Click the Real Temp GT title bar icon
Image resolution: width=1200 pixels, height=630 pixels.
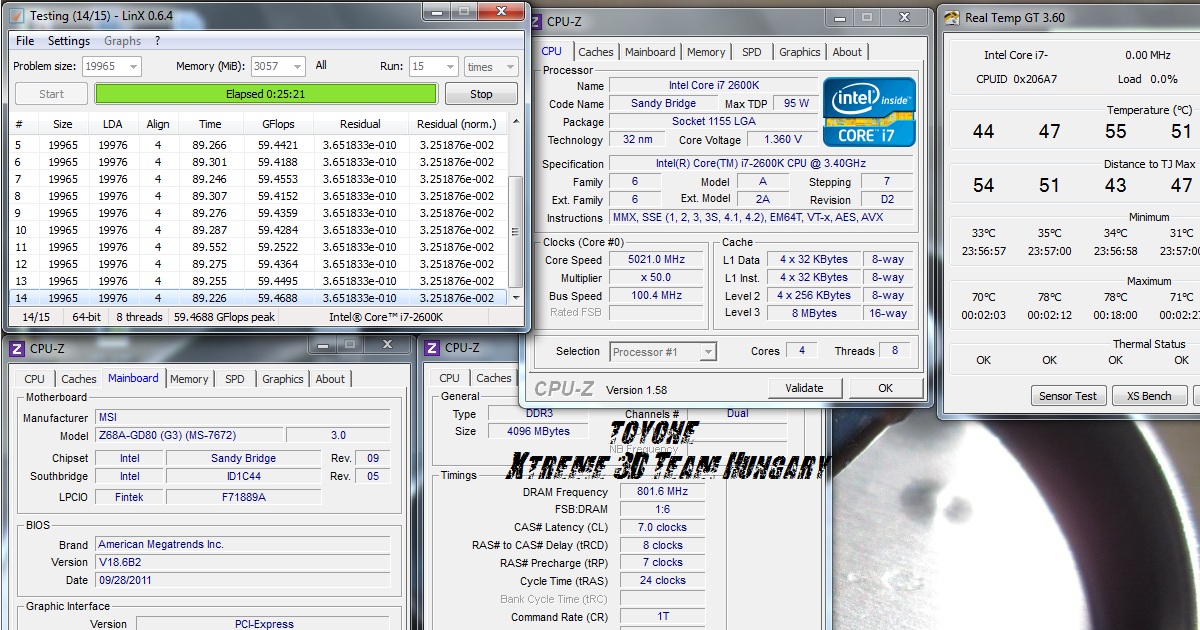tap(951, 17)
